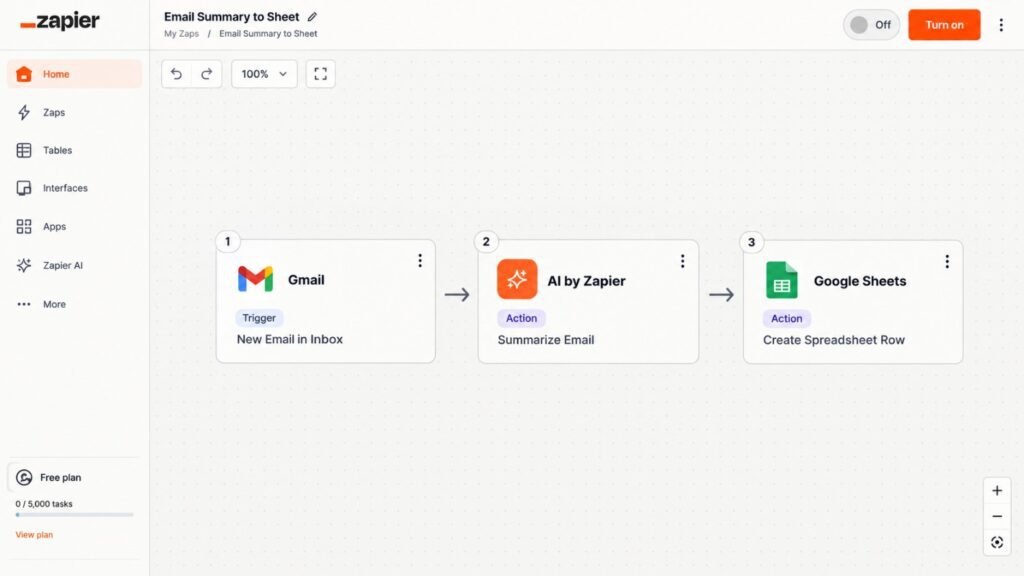Screen dimensions: 1024x576
Task: Click the Email Summary to Sheet title
Action: [x=231, y=17]
